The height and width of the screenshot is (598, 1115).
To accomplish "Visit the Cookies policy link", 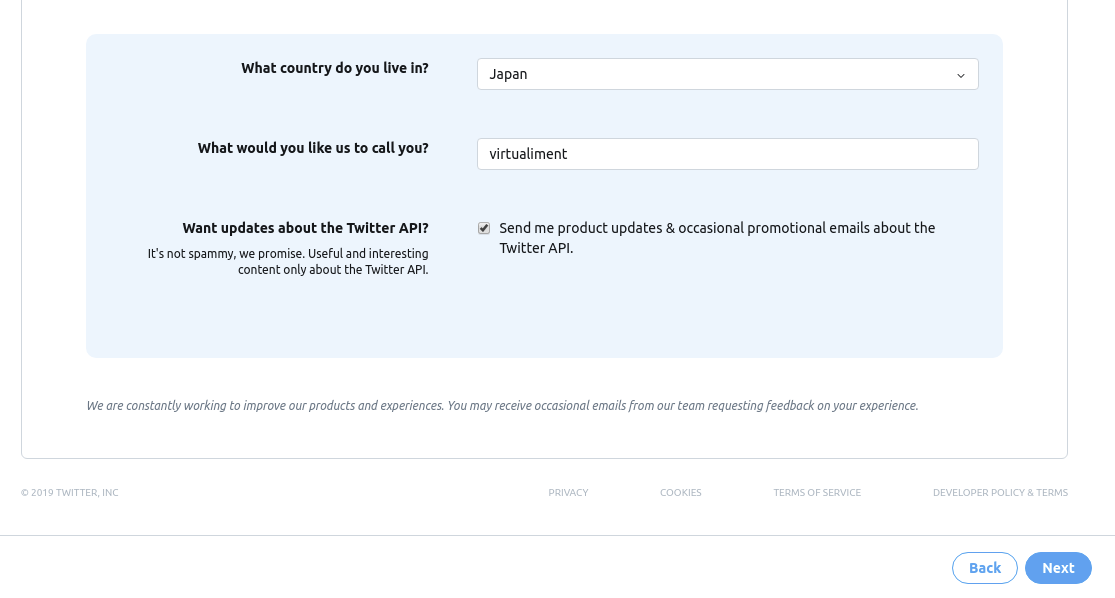I will click(x=680, y=492).
